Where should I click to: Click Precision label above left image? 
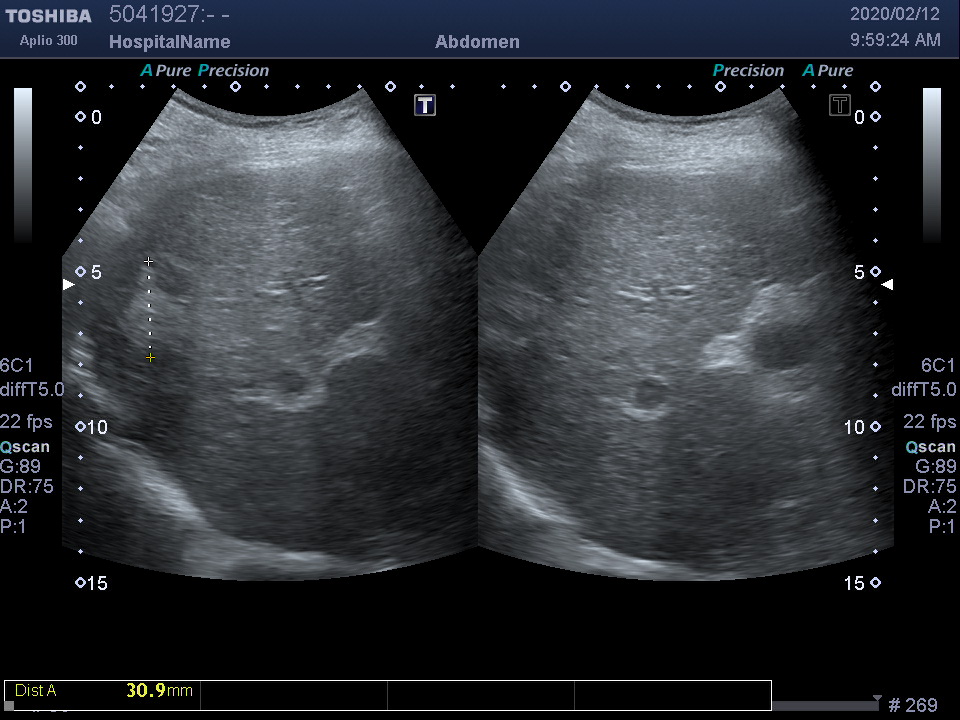pyautogui.click(x=233, y=70)
